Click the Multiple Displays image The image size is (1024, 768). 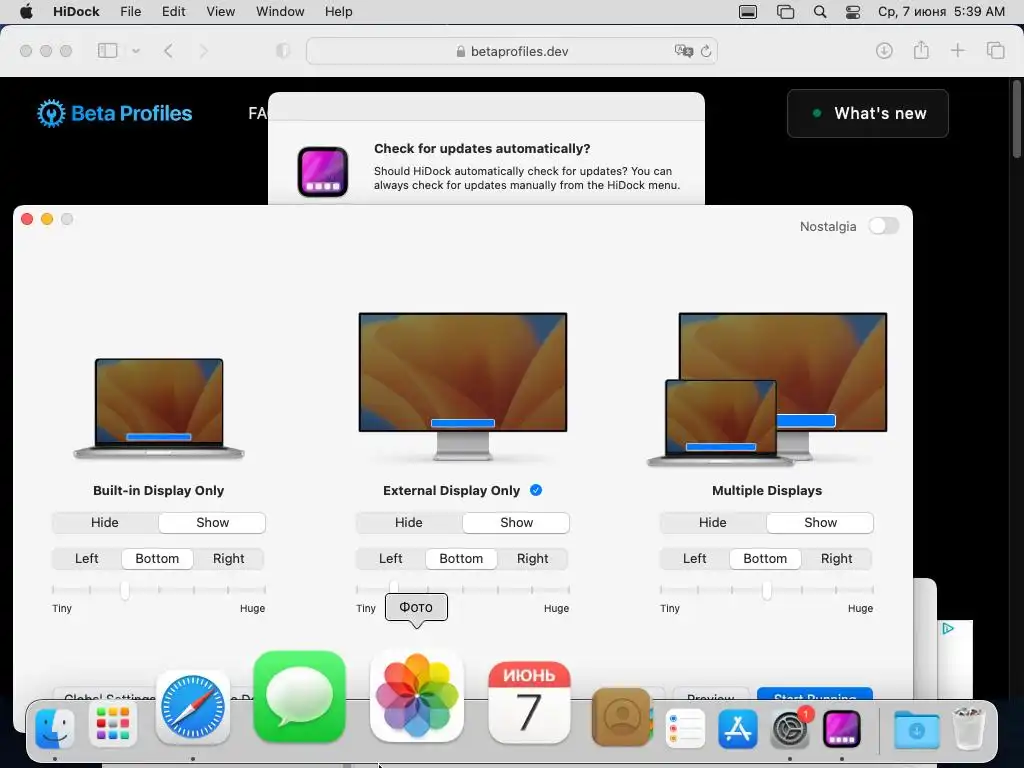pyautogui.click(x=767, y=389)
